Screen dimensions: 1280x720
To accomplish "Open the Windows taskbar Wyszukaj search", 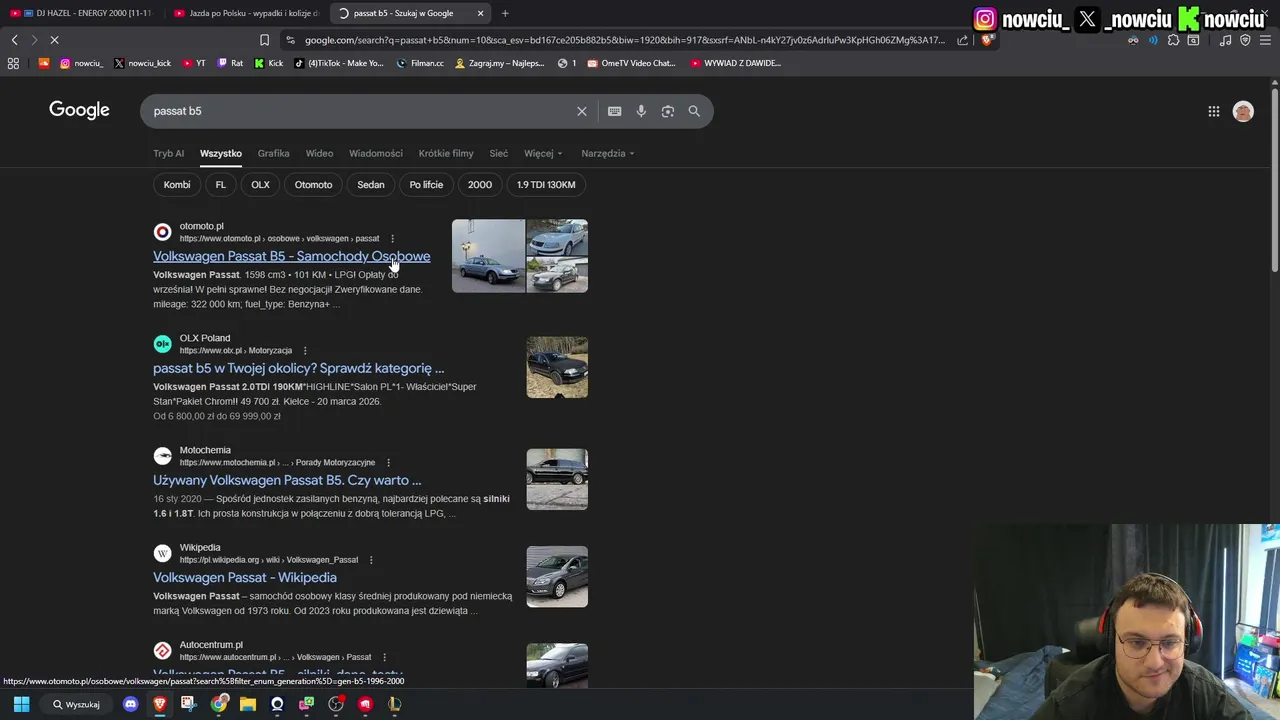I will click(x=76, y=704).
